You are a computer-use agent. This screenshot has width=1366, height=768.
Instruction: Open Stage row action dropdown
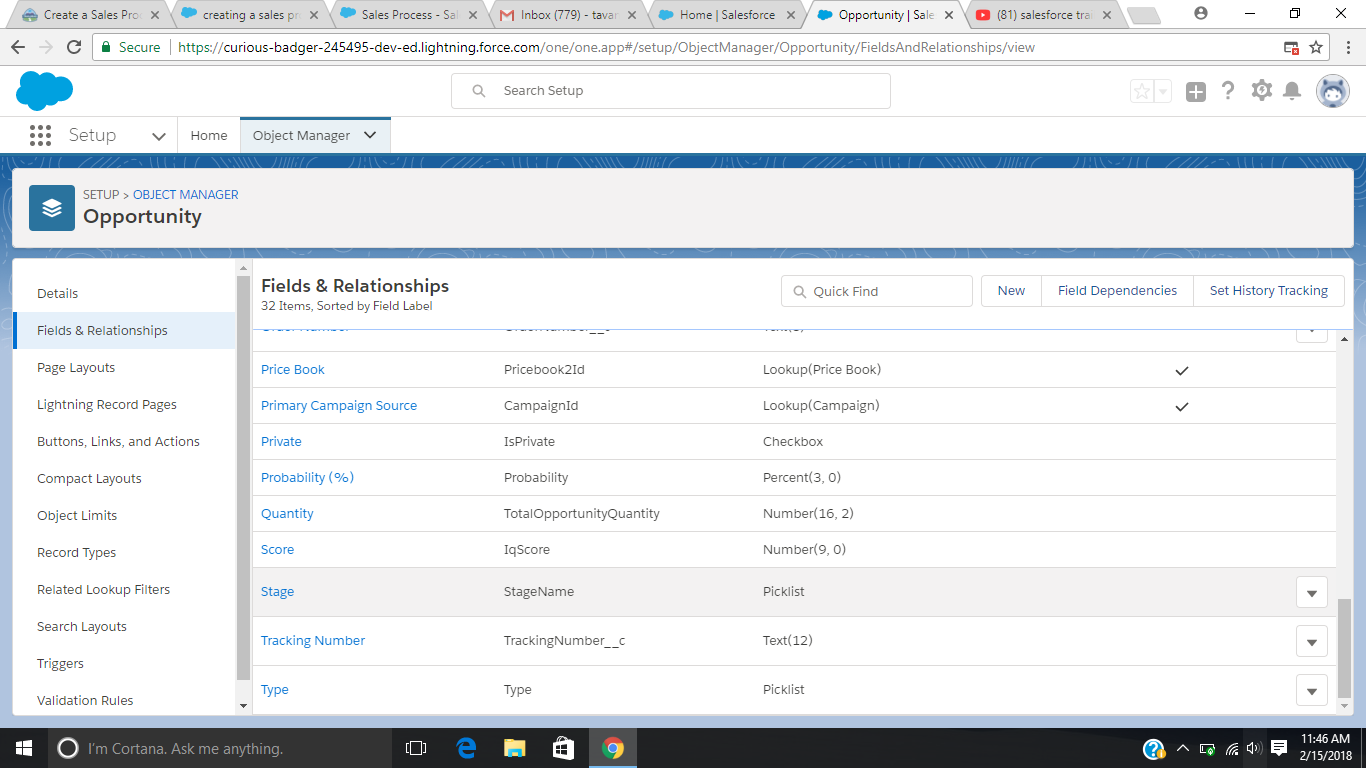[x=1312, y=592]
